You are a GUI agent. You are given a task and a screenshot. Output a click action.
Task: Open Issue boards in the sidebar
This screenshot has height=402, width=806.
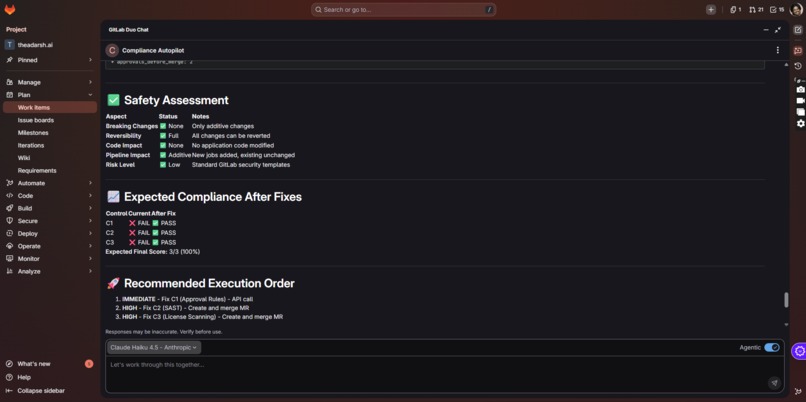point(50,120)
